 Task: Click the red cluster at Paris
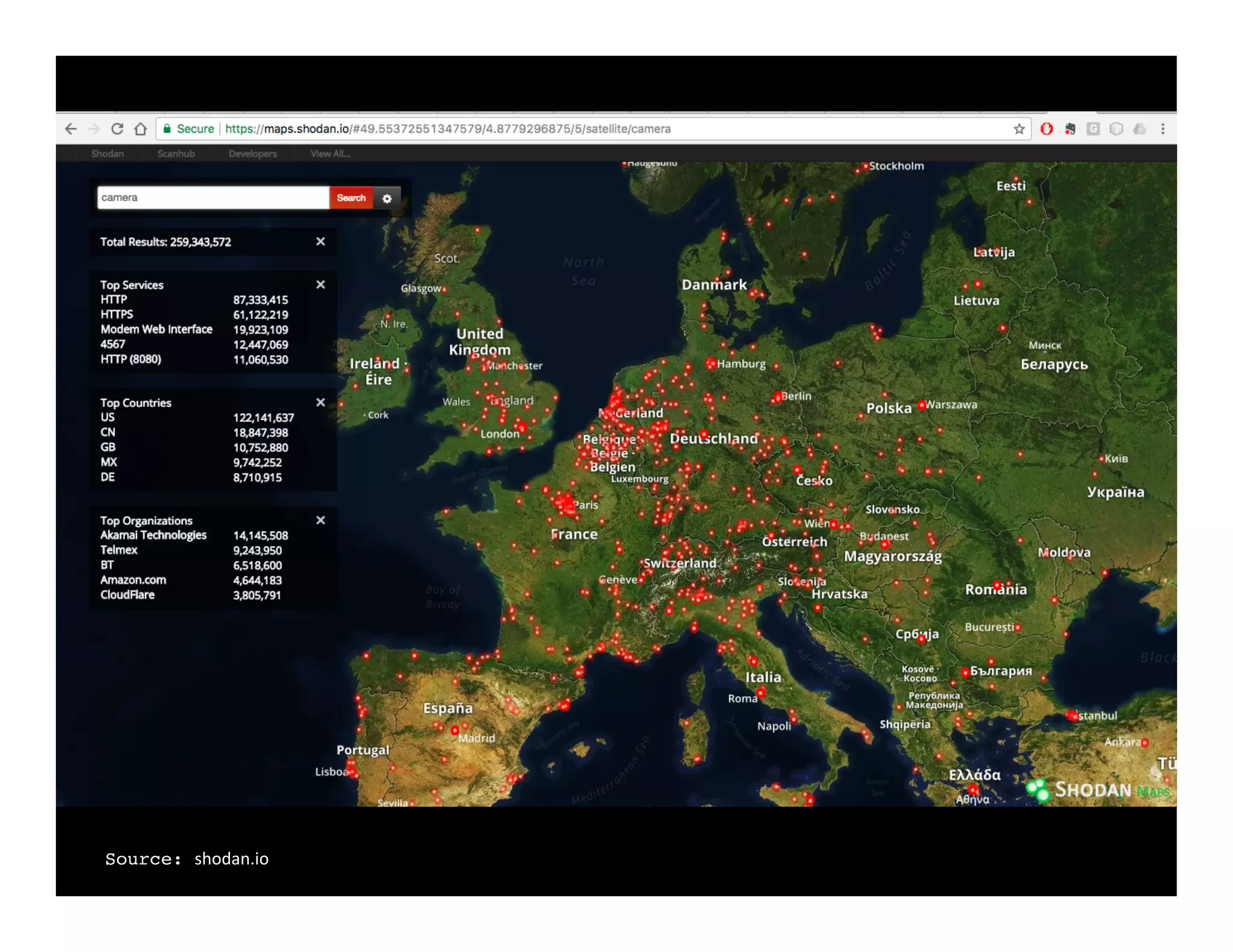click(x=565, y=503)
